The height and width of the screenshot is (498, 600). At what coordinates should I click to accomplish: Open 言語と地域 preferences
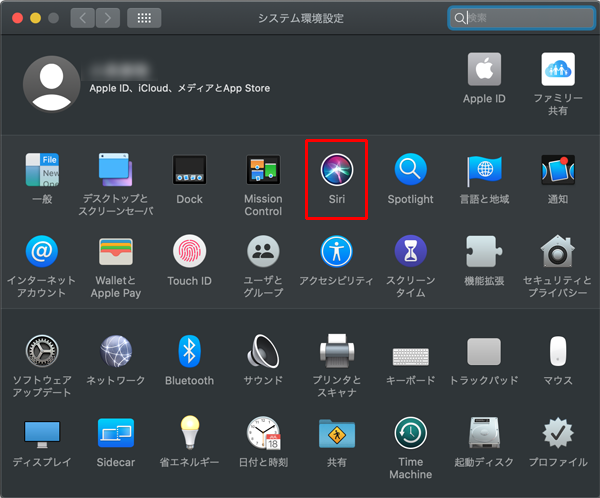click(484, 170)
